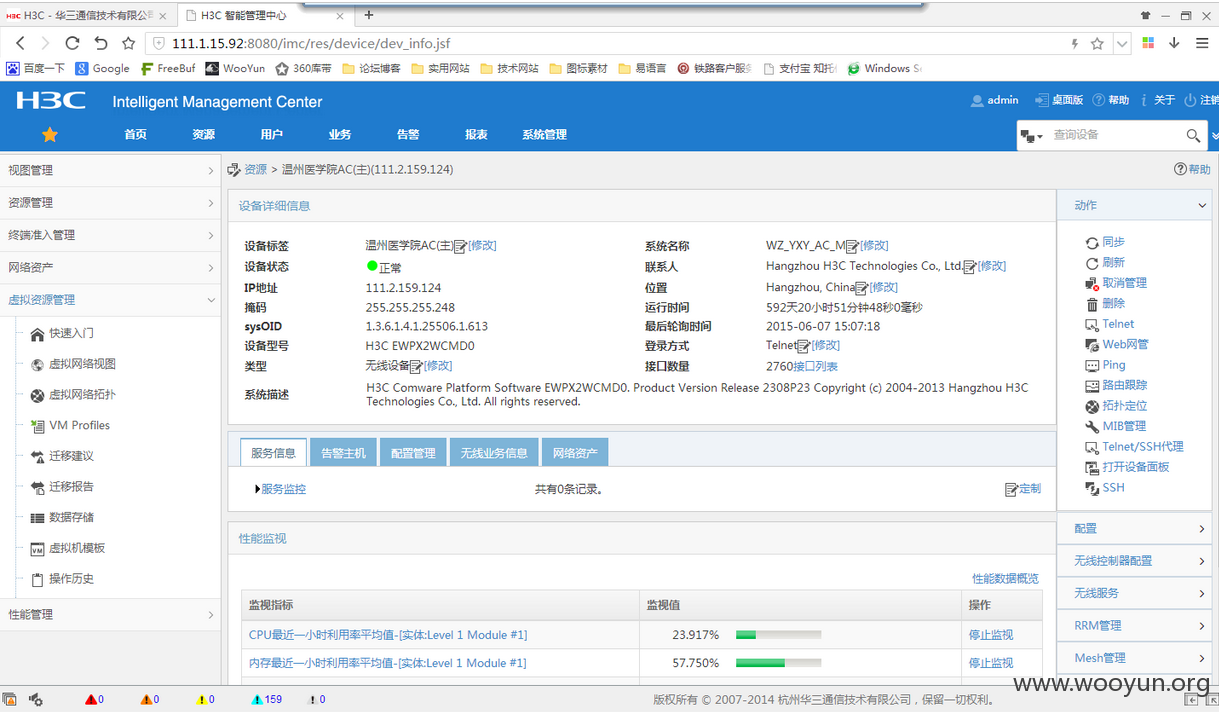The height and width of the screenshot is (712, 1219).
Task: Click the favorites star icon in navigation bar
Action: [x=50, y=134]
